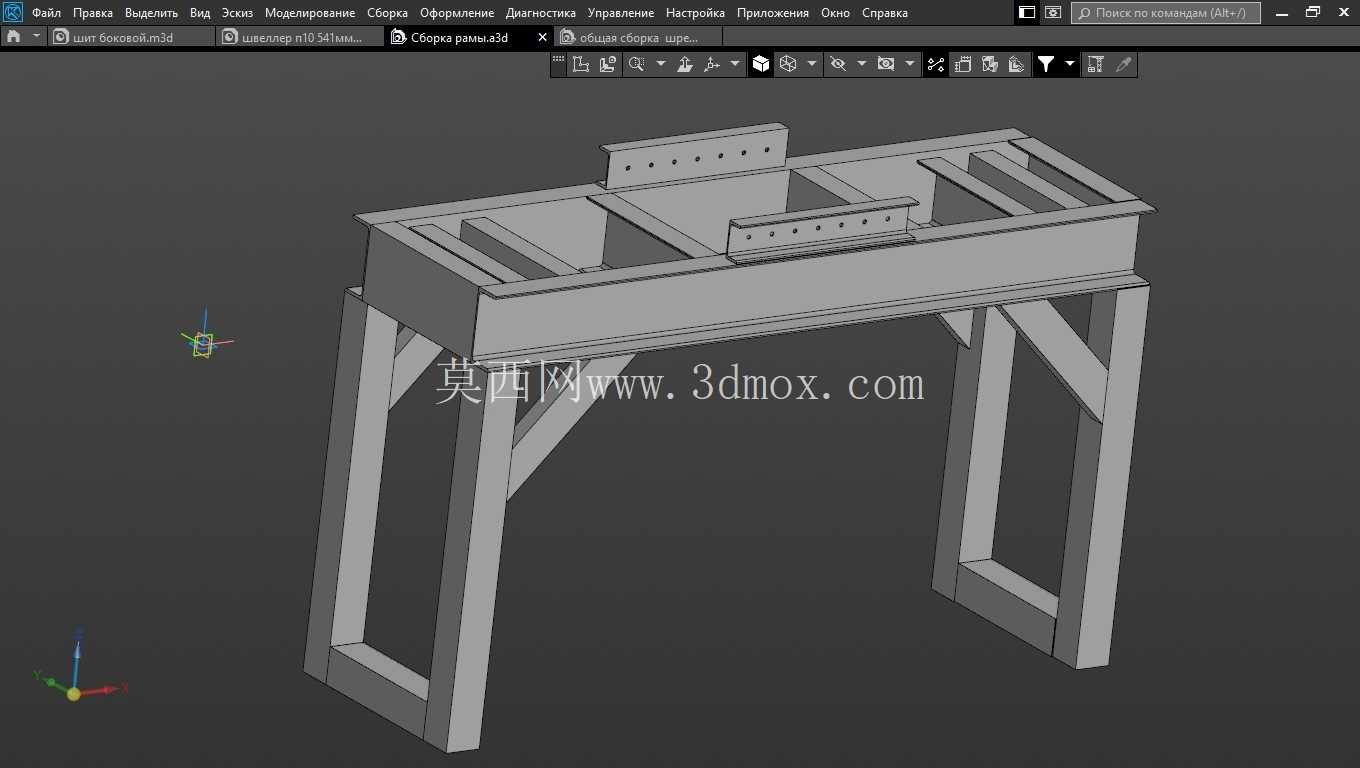Go to the Home start page icon
1360x768 pixels.
pyautogui.click(x=13, y=37)
